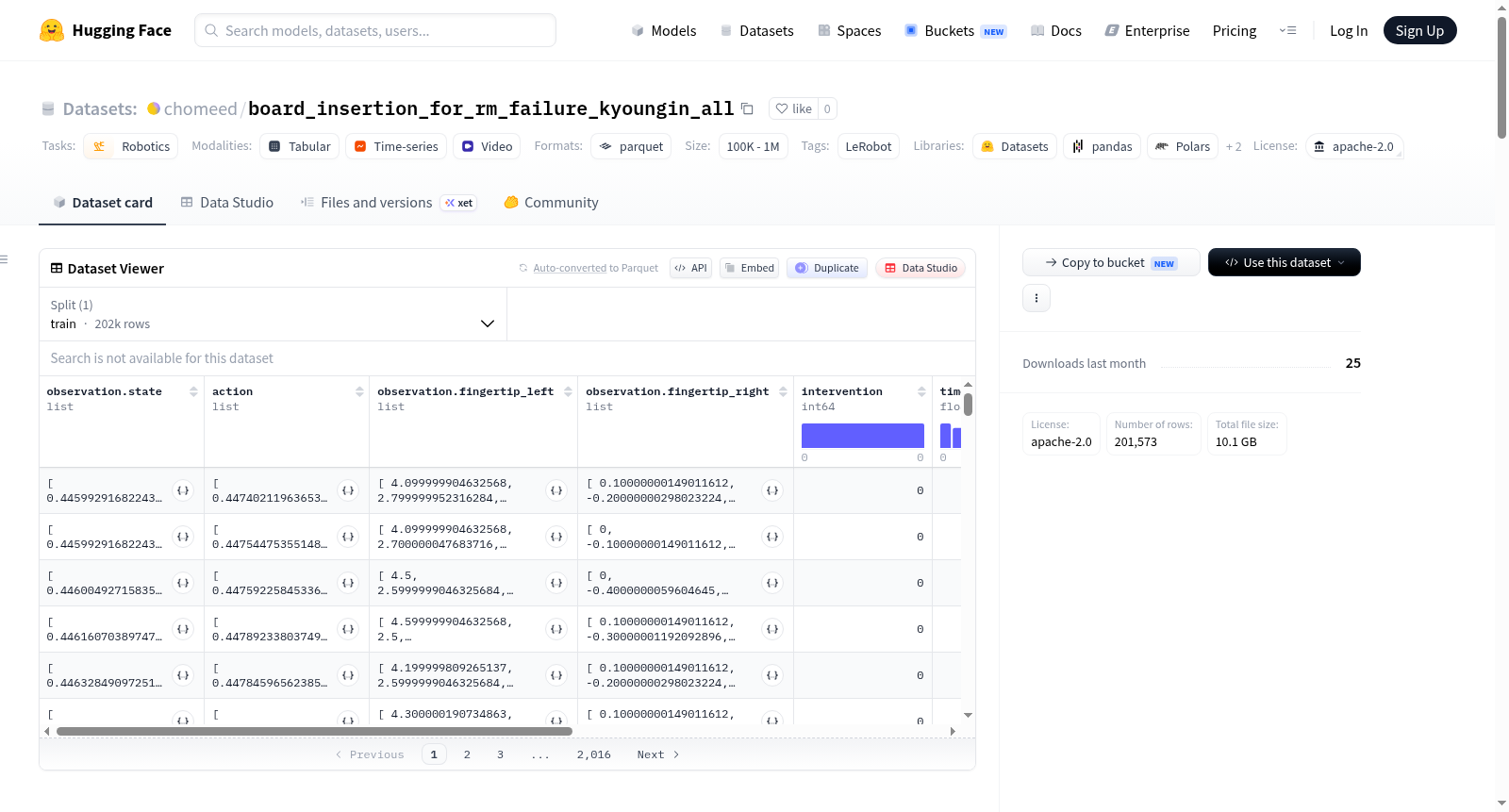Open the Docs menu item
Viewport: 1509px width, 812px height.
1056,31
